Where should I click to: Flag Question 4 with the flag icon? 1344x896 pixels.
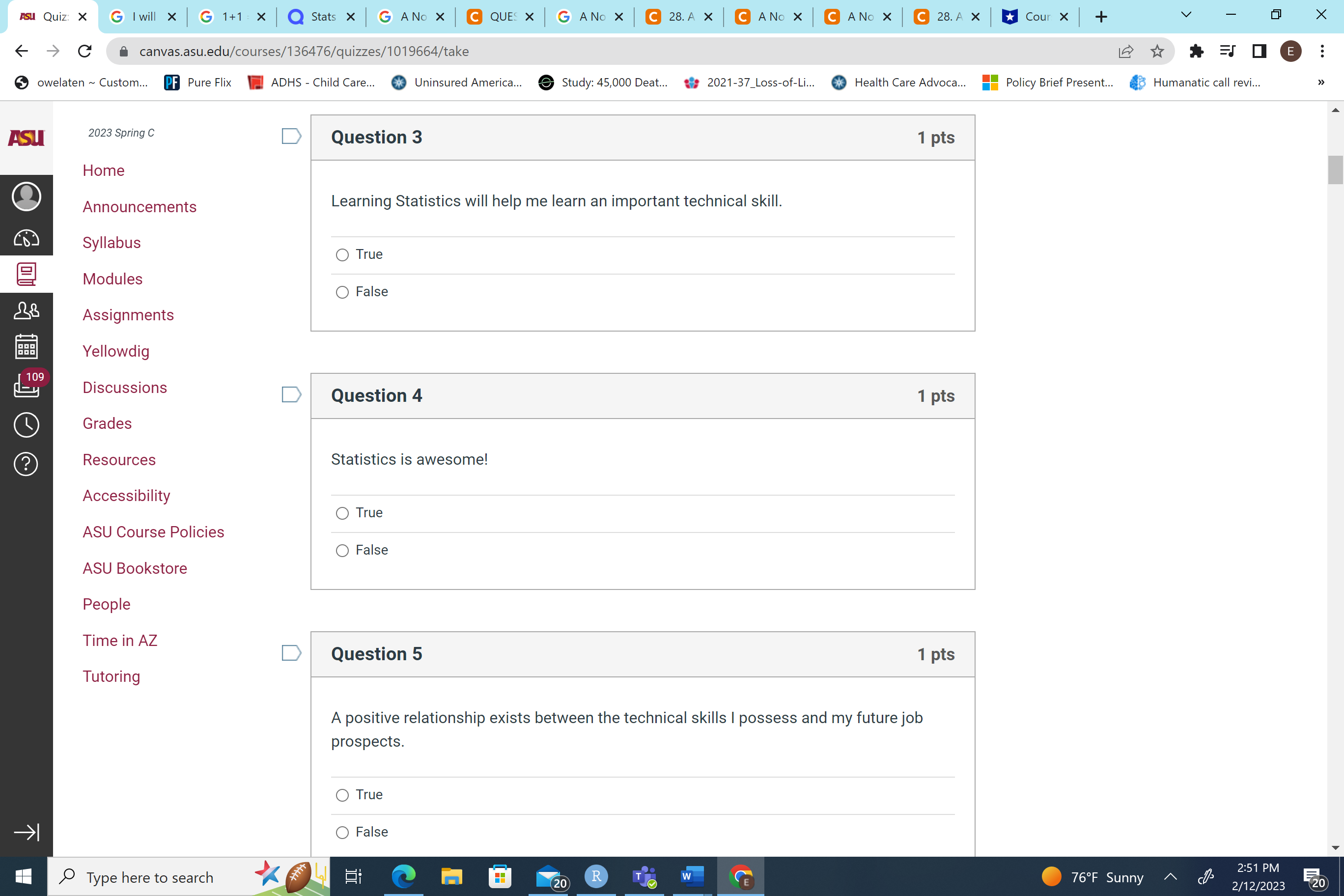click(291, 395)
